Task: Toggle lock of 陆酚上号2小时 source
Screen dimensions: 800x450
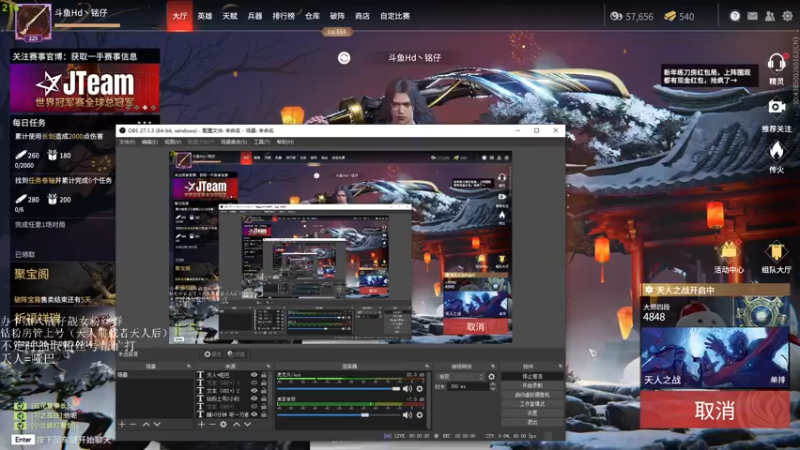Action: pos(264,399)
